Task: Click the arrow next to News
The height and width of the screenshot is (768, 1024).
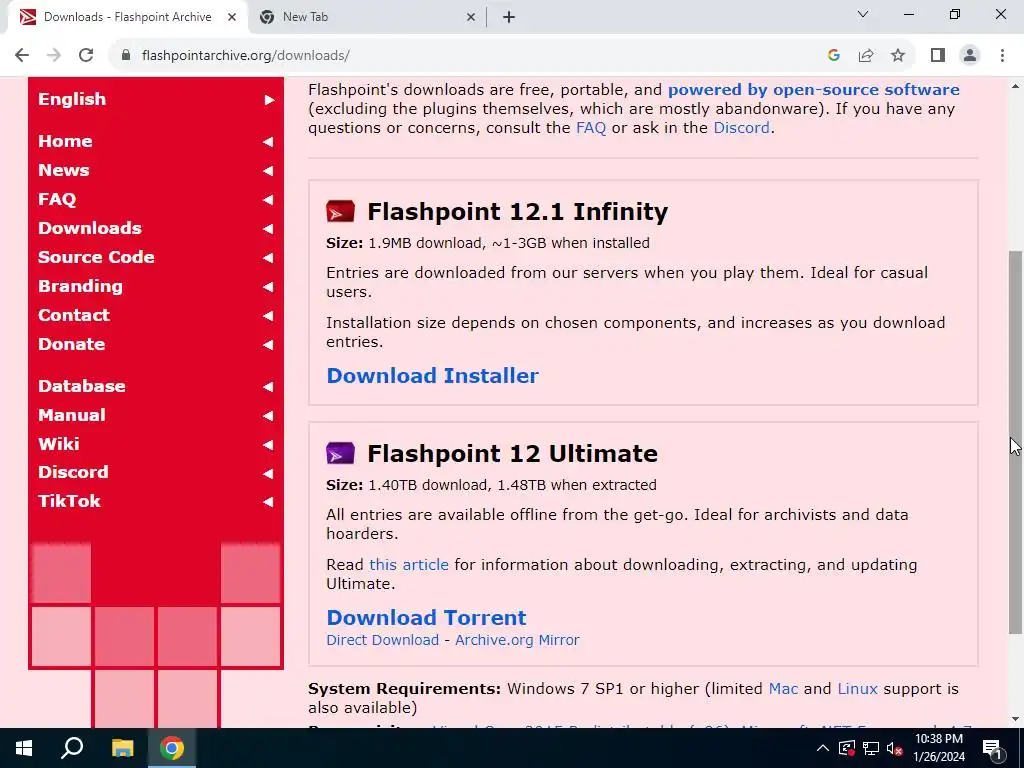Action: click(268, 170)
